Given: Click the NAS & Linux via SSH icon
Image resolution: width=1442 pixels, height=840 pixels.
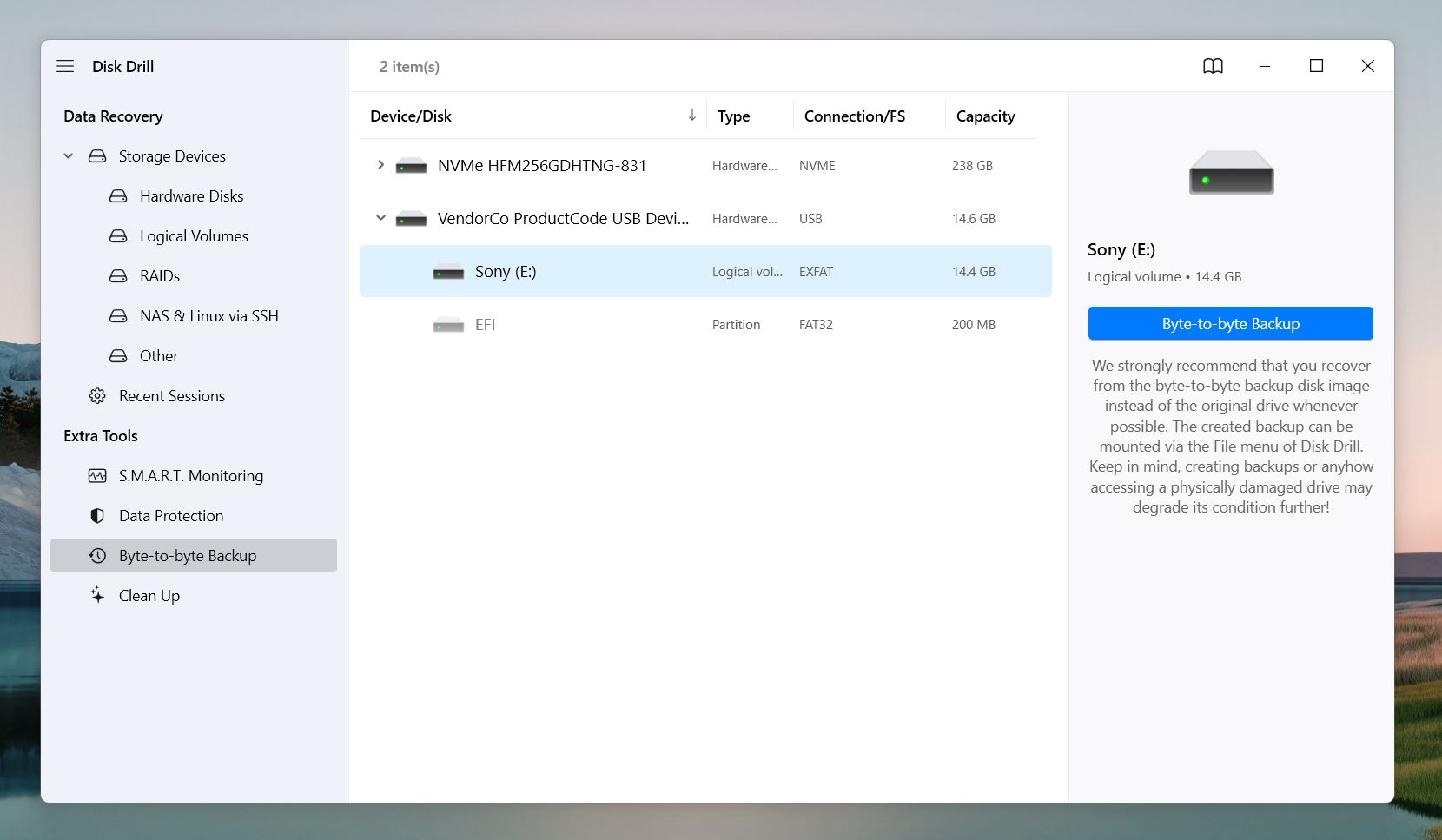Looking at the screenshot, I should [118, 316].
